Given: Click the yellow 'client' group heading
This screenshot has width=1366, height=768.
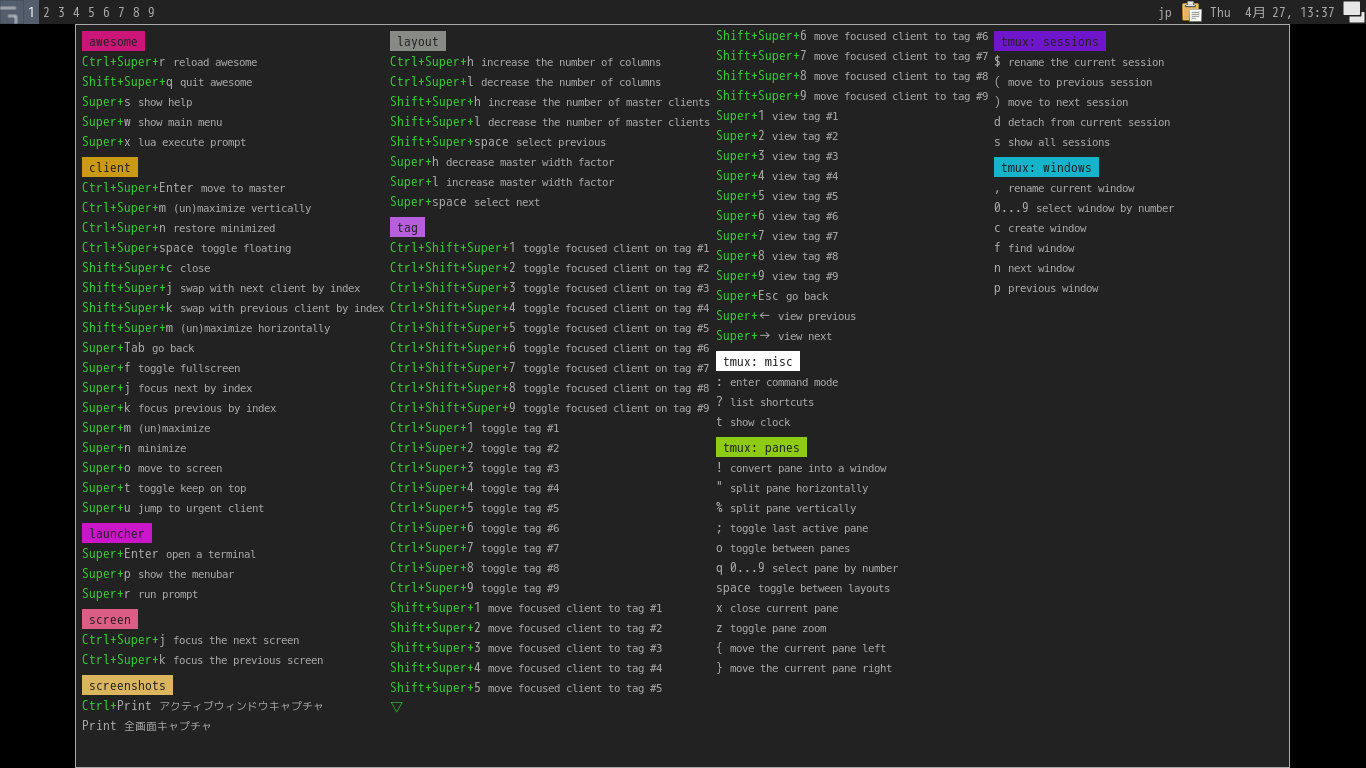Looking at the screenshot, I should pyautogui.click(x=110, y=167).
